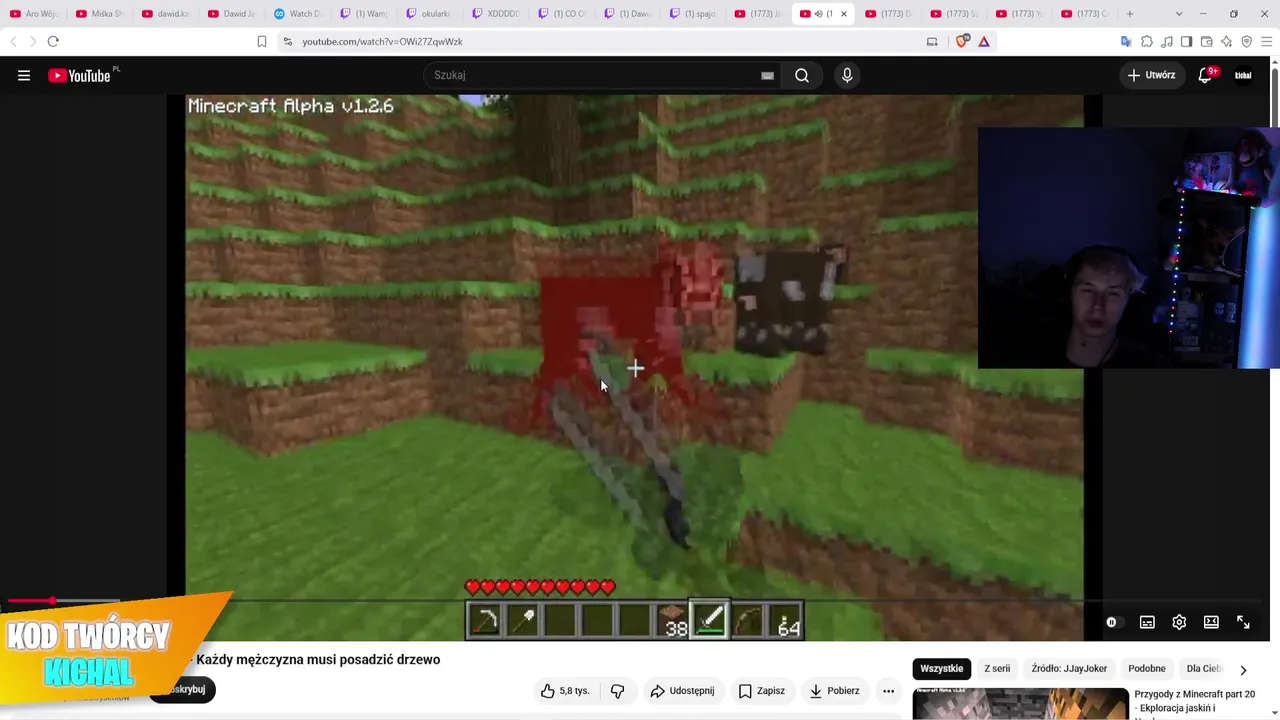
Task: Open the Brave Wallet icon
Action: coord(1206,41)
